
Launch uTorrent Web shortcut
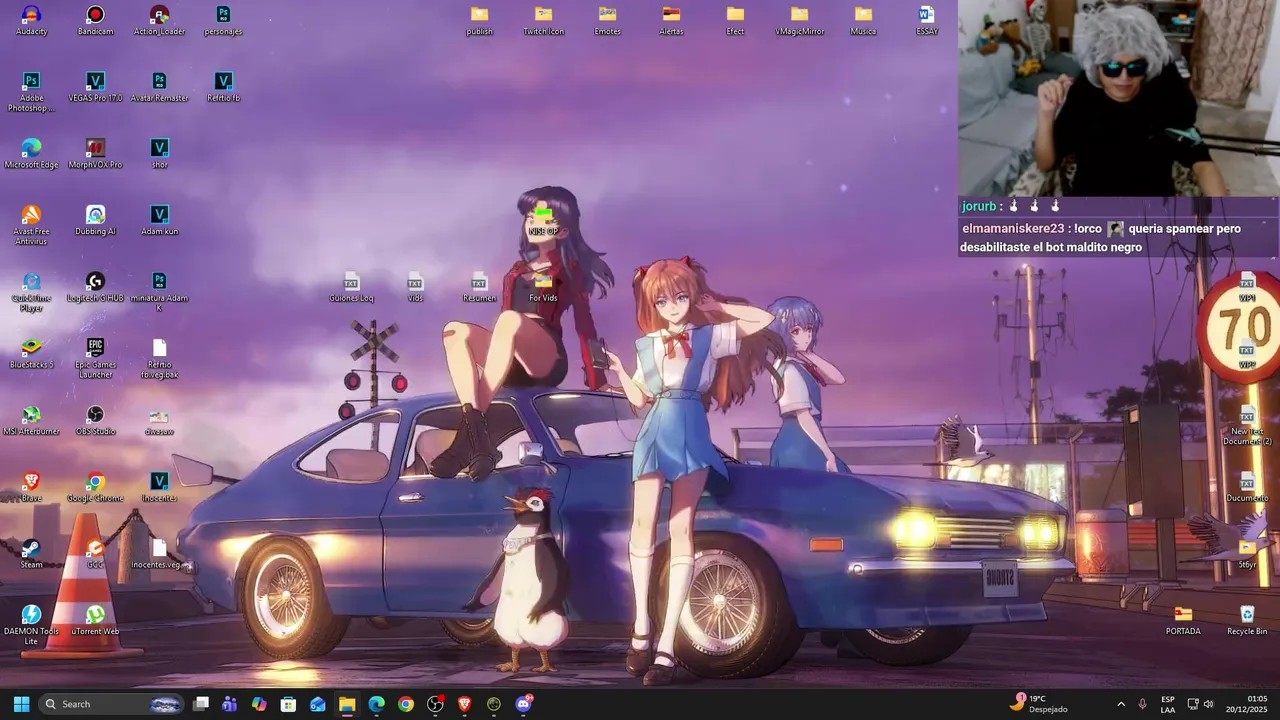click(x=95, y=621)
